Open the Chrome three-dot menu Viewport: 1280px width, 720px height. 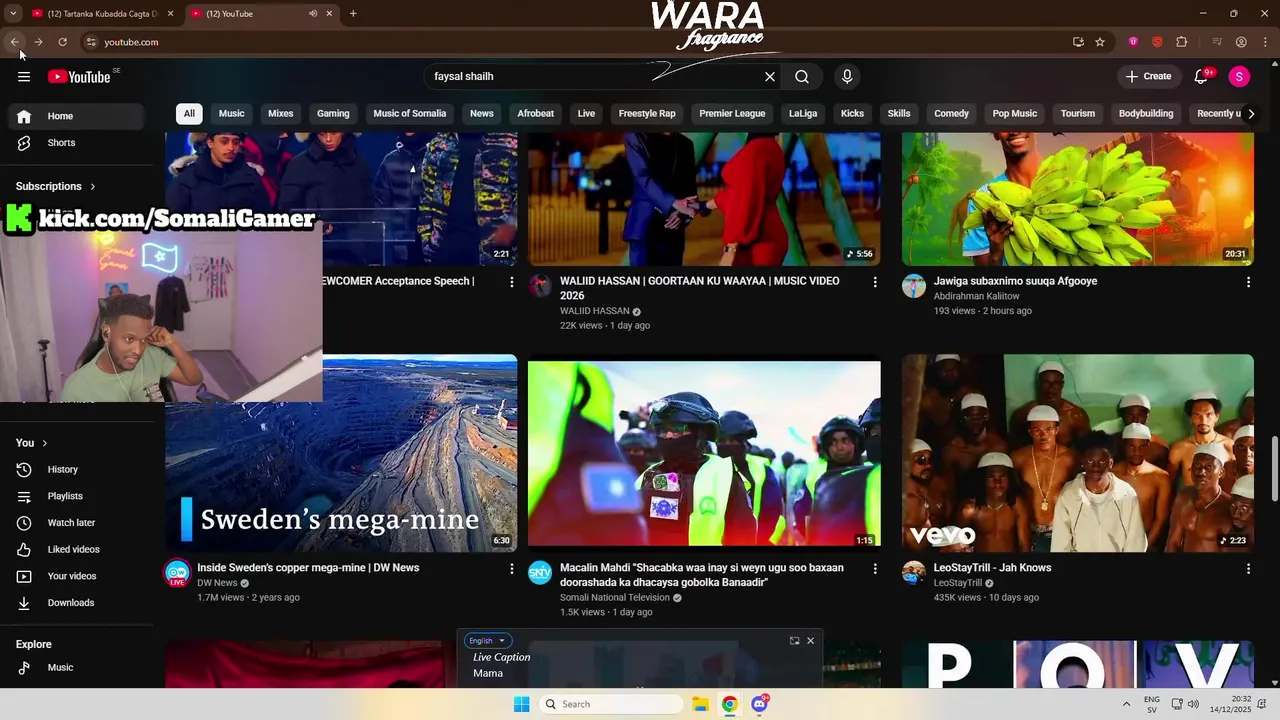point(1264,42)
